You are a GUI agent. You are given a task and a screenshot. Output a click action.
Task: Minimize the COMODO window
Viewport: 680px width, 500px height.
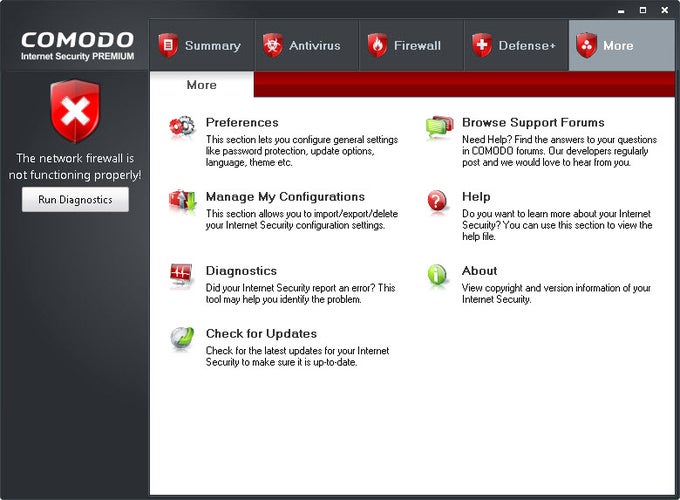pos(621,10)
